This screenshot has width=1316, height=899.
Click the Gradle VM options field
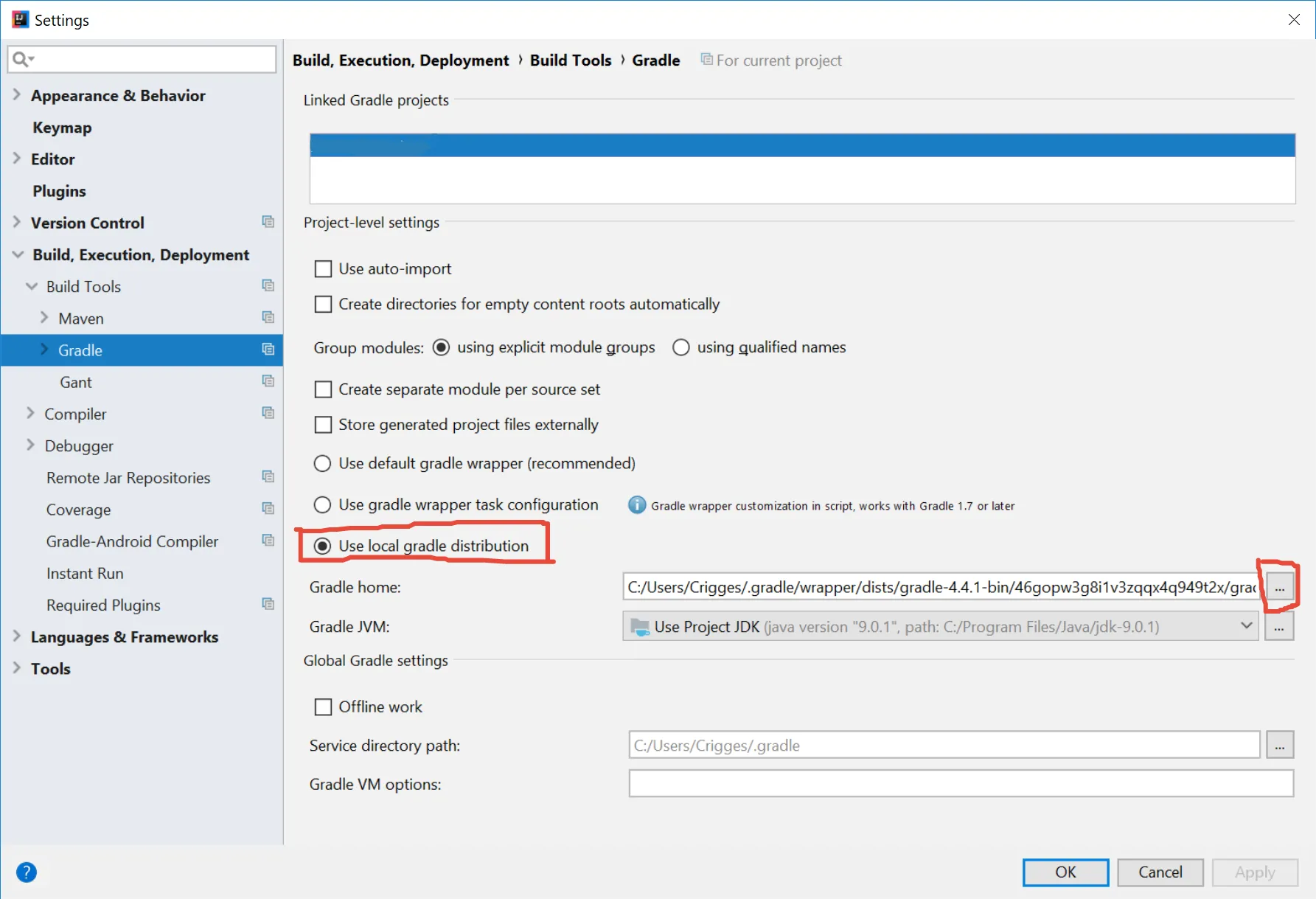(961, 783)
